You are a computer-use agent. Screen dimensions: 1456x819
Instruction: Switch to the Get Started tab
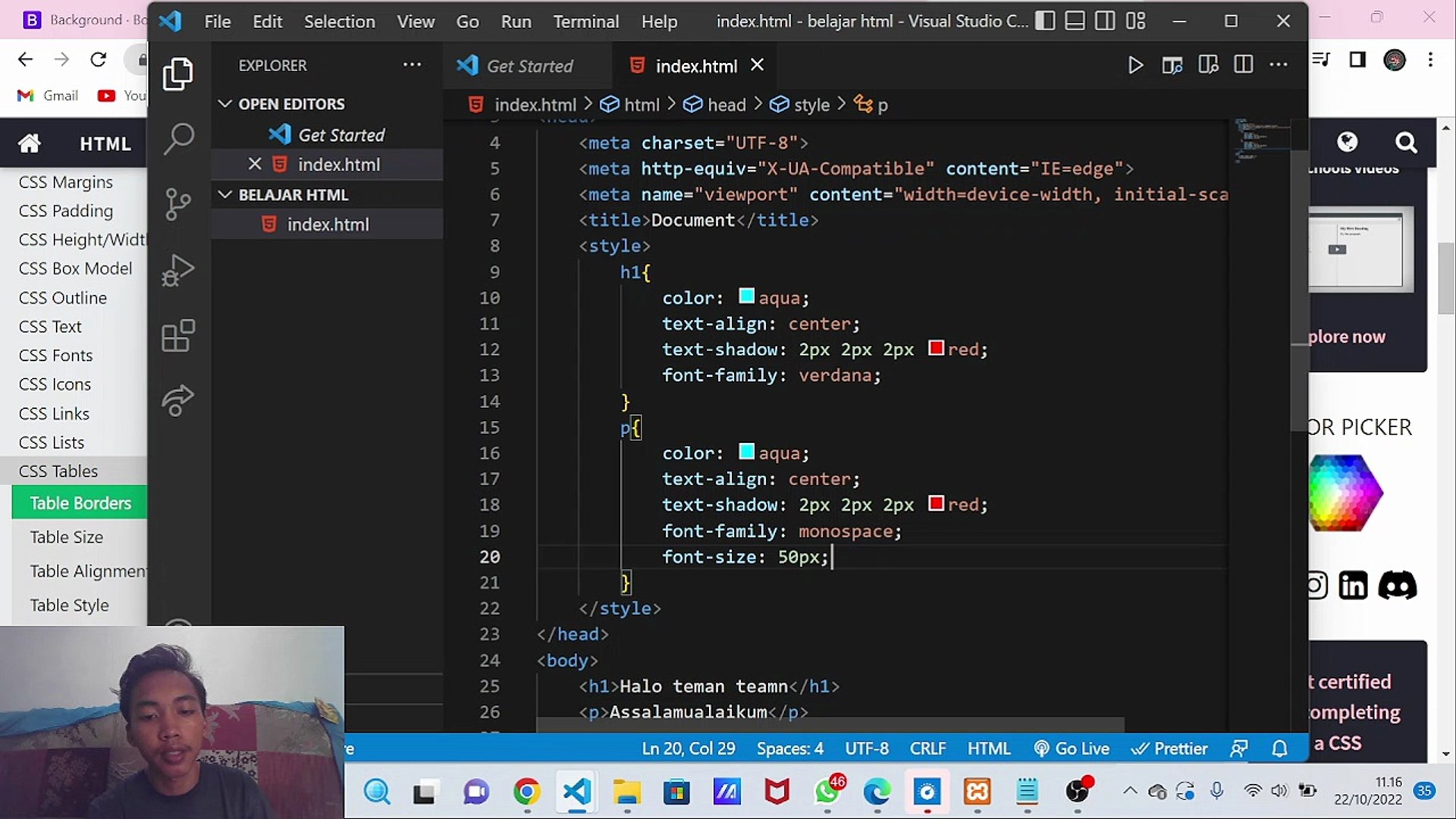529,66
